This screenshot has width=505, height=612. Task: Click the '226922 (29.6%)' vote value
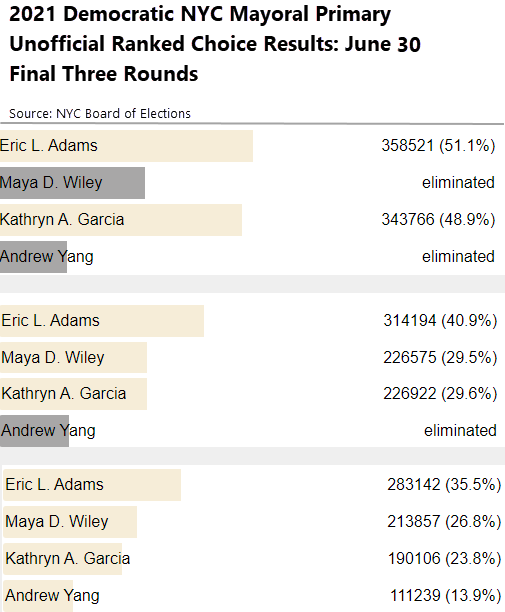click(x=440, y=393)
